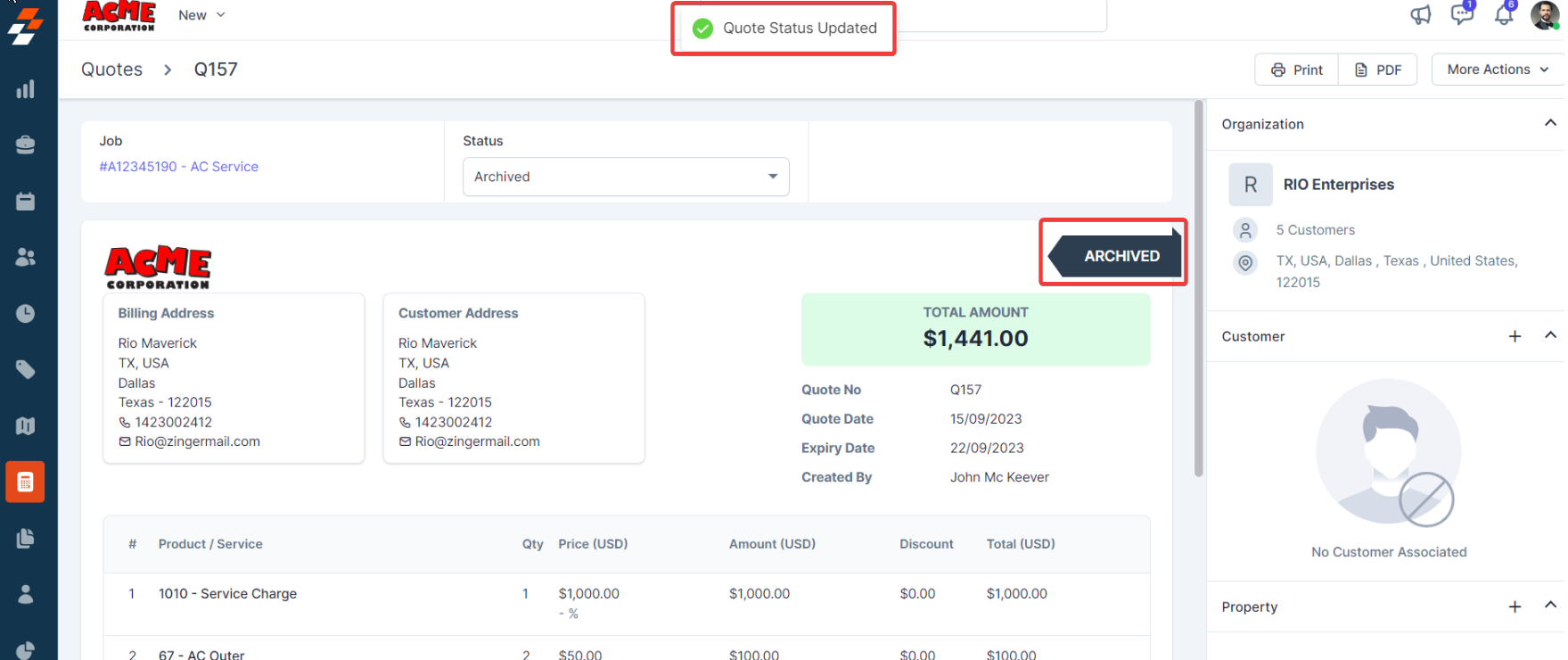Open the New dropdown menu
The height and width of the screenshot is (660, 1568).
pyautogui.click(x=201, y=15)
